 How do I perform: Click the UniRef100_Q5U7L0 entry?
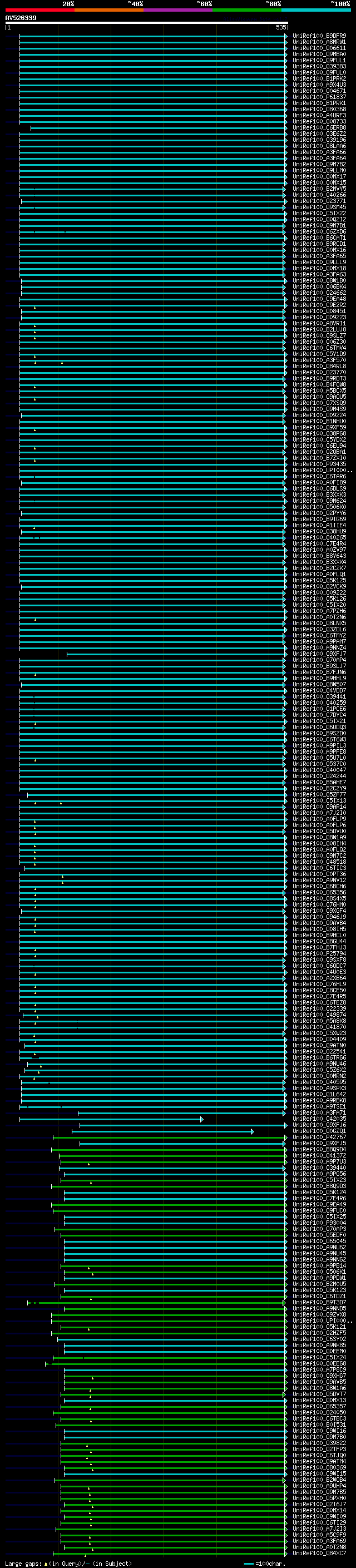coord(319,758)
